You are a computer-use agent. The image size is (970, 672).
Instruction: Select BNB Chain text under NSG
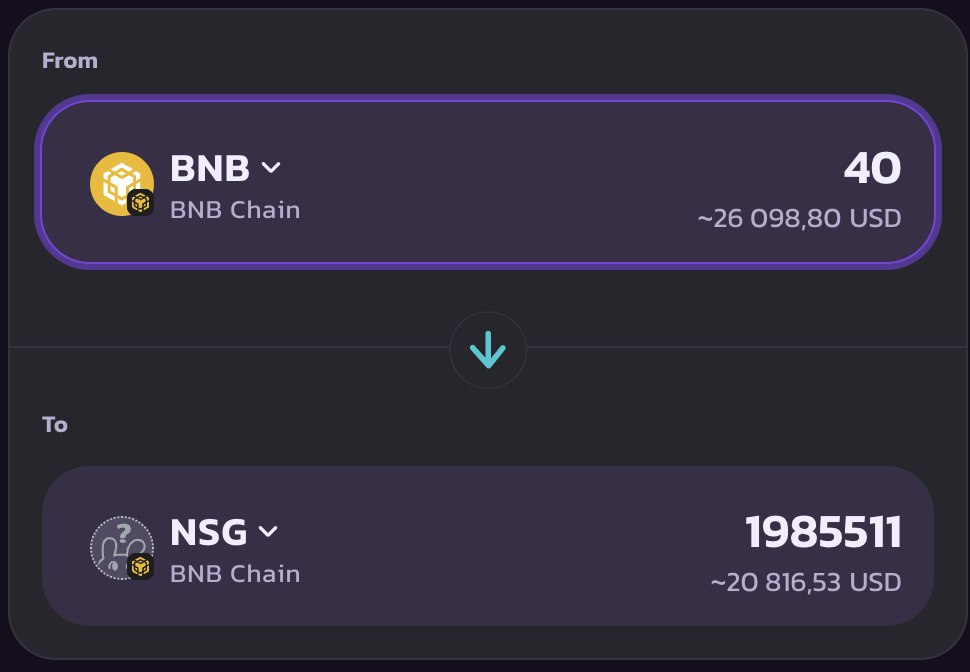coord(235,574)
